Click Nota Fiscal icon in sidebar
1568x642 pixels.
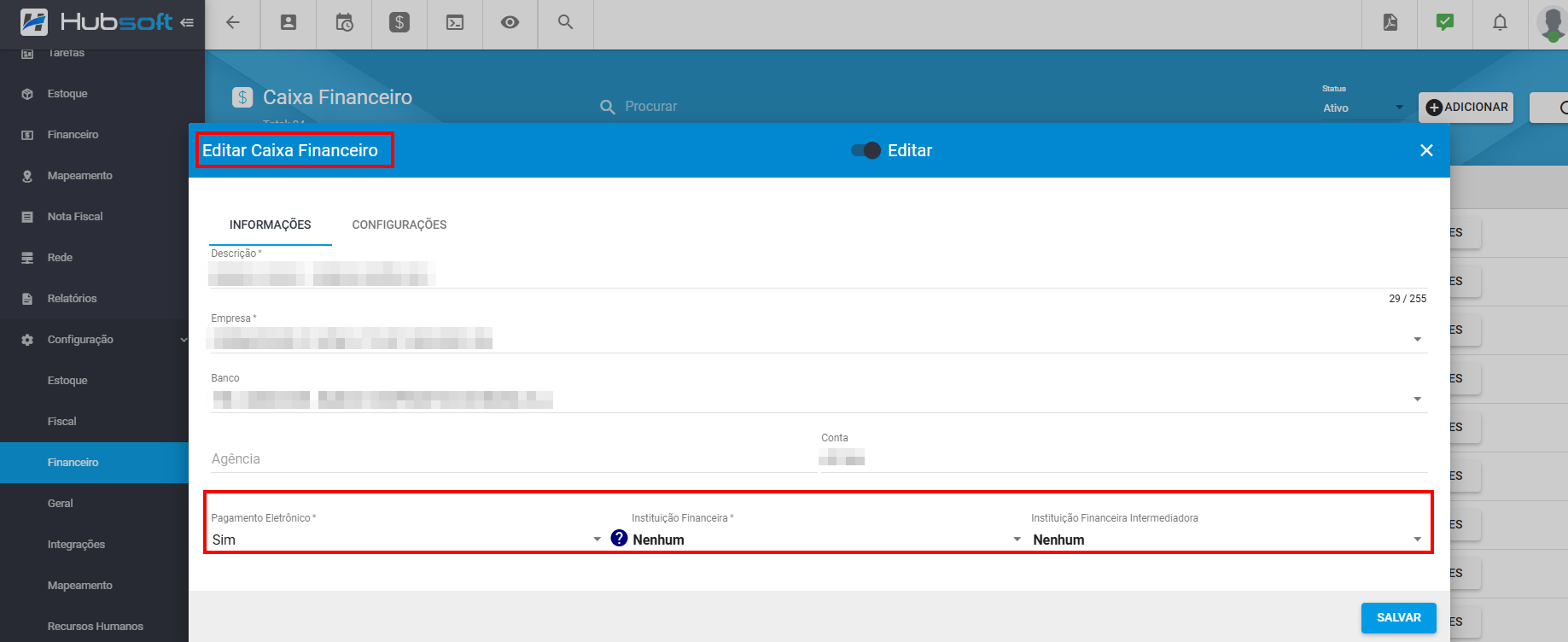coord(27,217)
